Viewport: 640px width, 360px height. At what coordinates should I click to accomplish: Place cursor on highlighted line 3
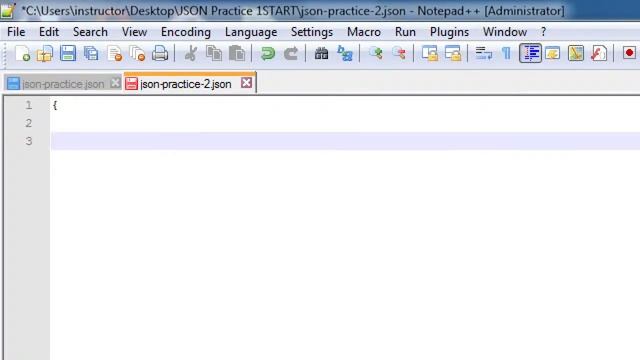(345, 141)
